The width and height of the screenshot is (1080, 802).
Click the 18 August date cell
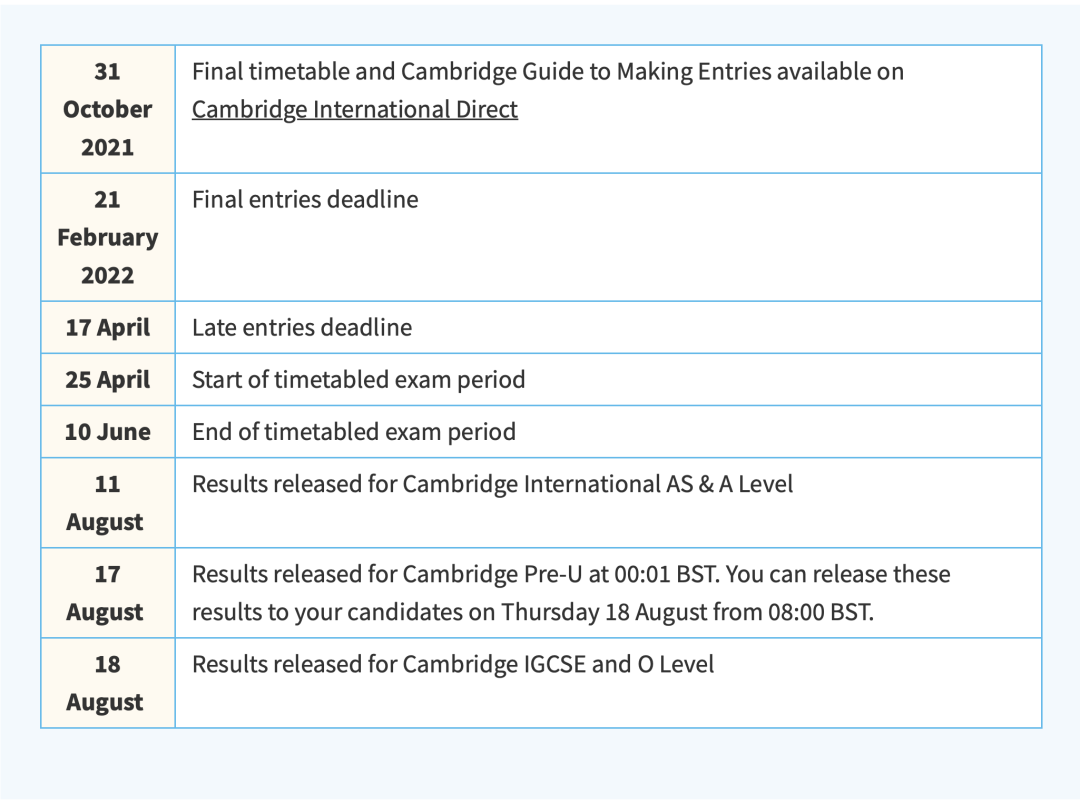[107, 683]
